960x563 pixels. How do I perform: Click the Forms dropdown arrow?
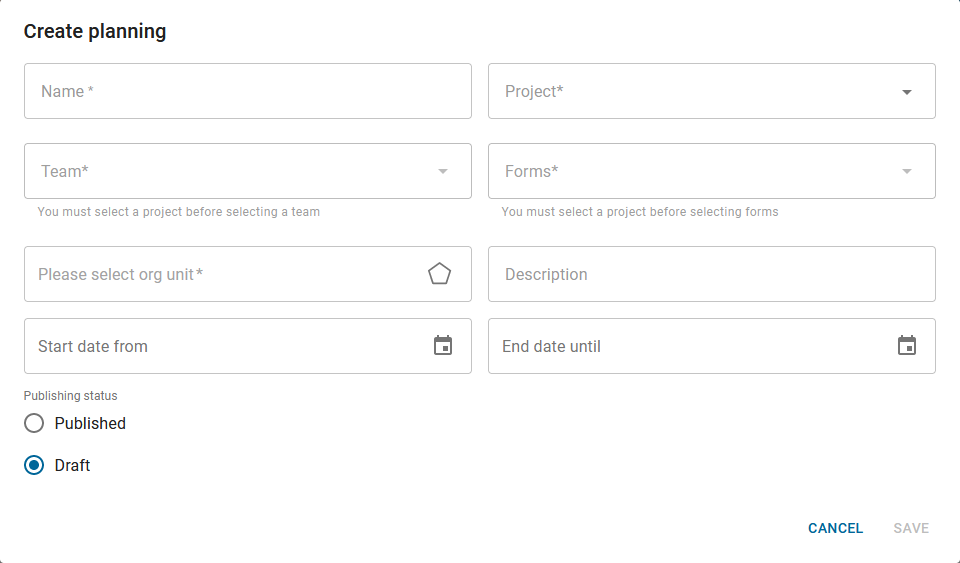coord(907,171)
